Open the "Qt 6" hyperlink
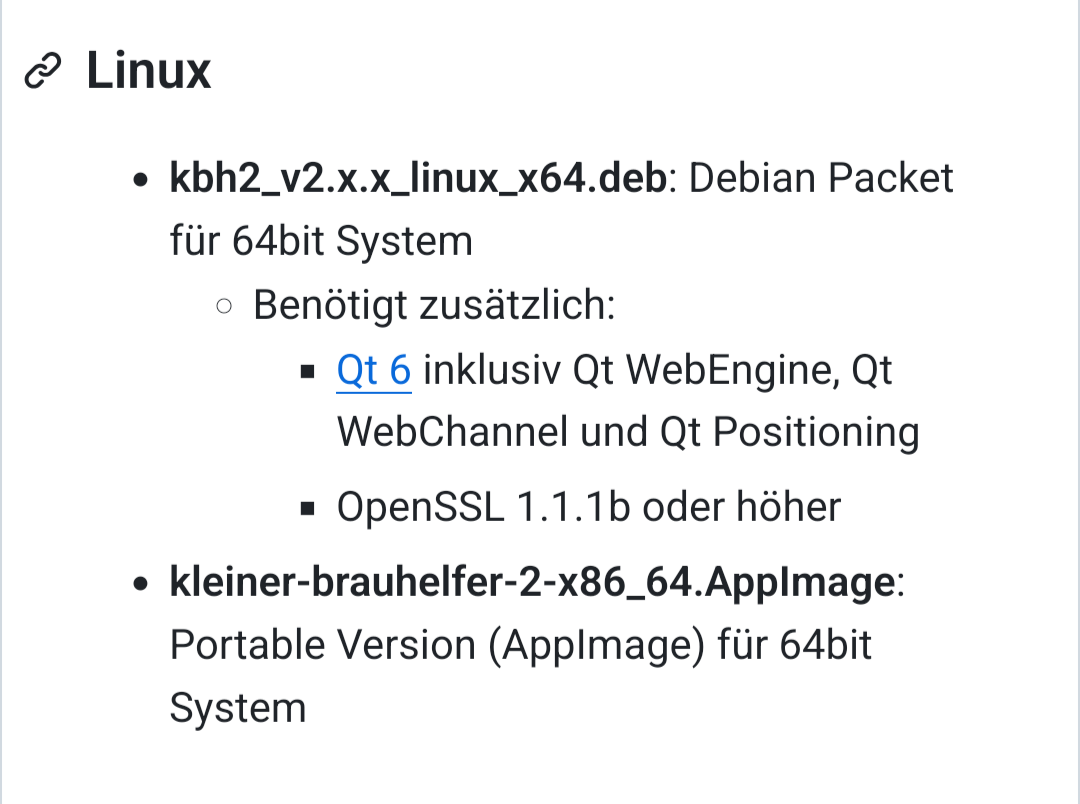 374,371
